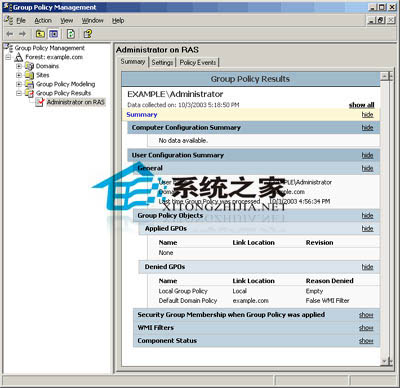This screenshot has width=400, height=388.
Task: Open the File menu
Action: (x=21, y=21)
